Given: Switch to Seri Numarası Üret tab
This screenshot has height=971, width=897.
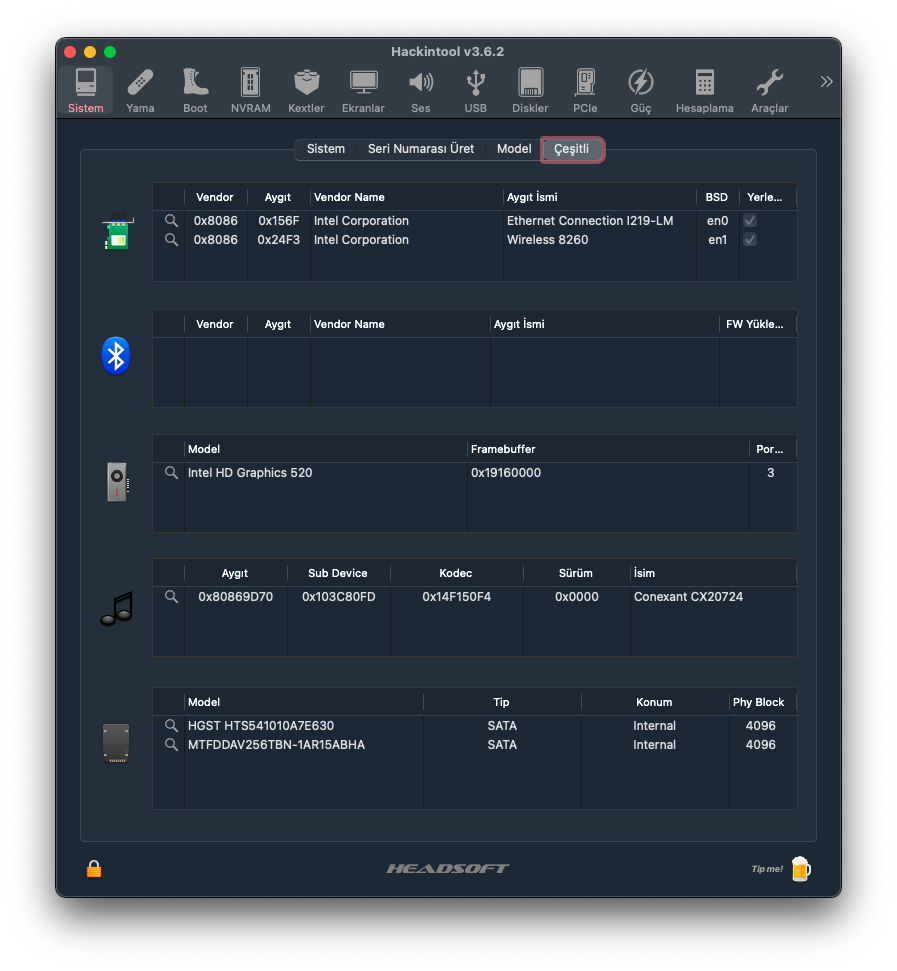Looking at the screenshot, I should click(421, 149).
